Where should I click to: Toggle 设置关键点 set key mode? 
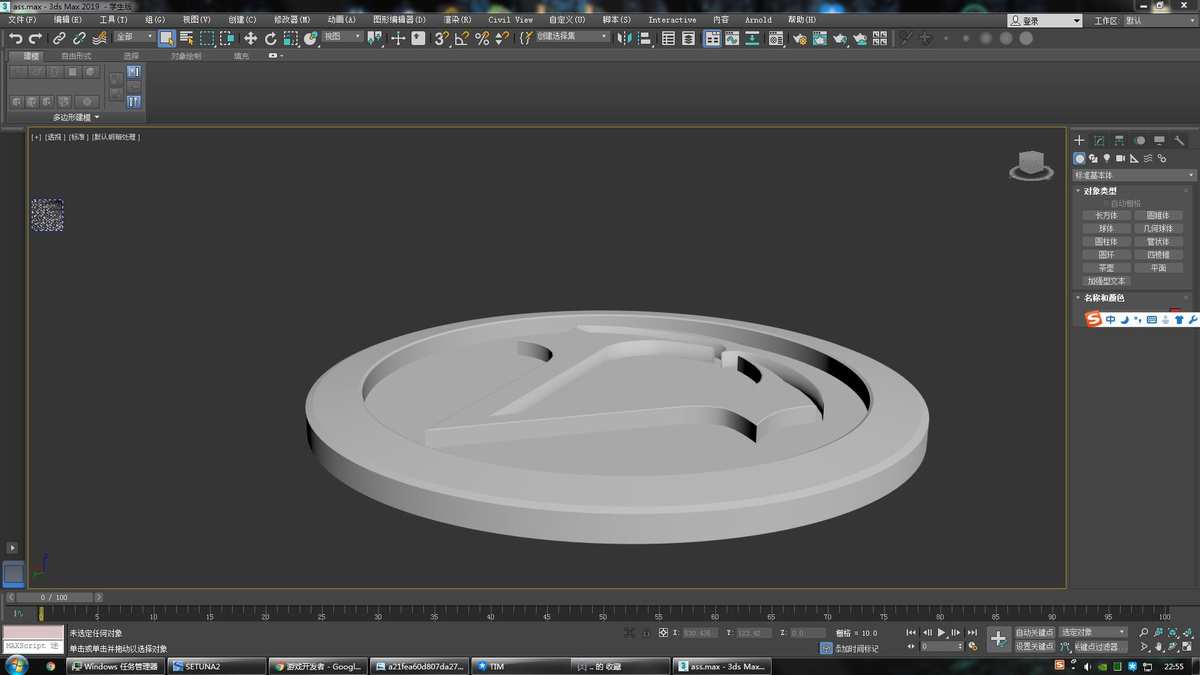(x=1034, y=646)
